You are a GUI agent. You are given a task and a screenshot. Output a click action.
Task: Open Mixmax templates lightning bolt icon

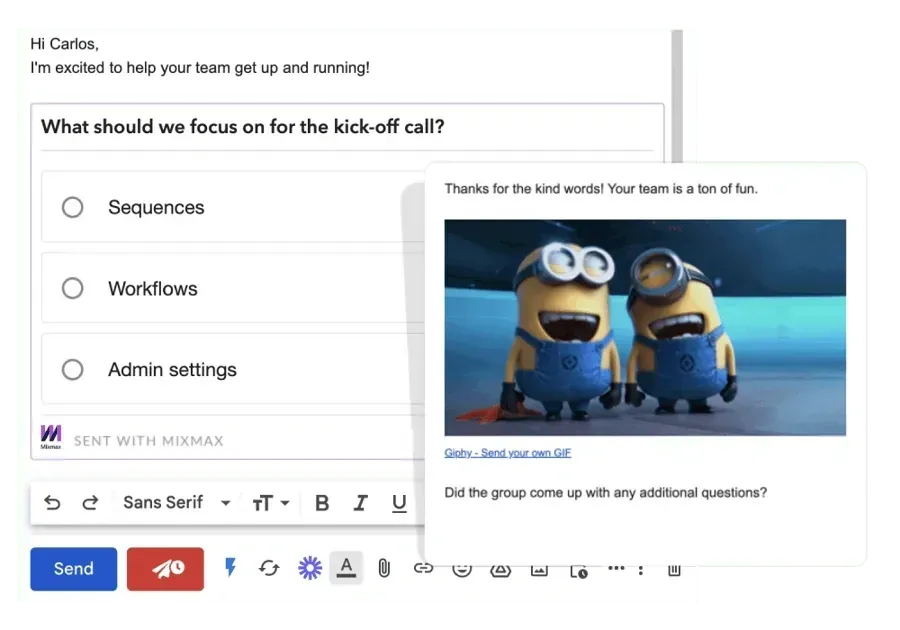click(x=230, y=567)
